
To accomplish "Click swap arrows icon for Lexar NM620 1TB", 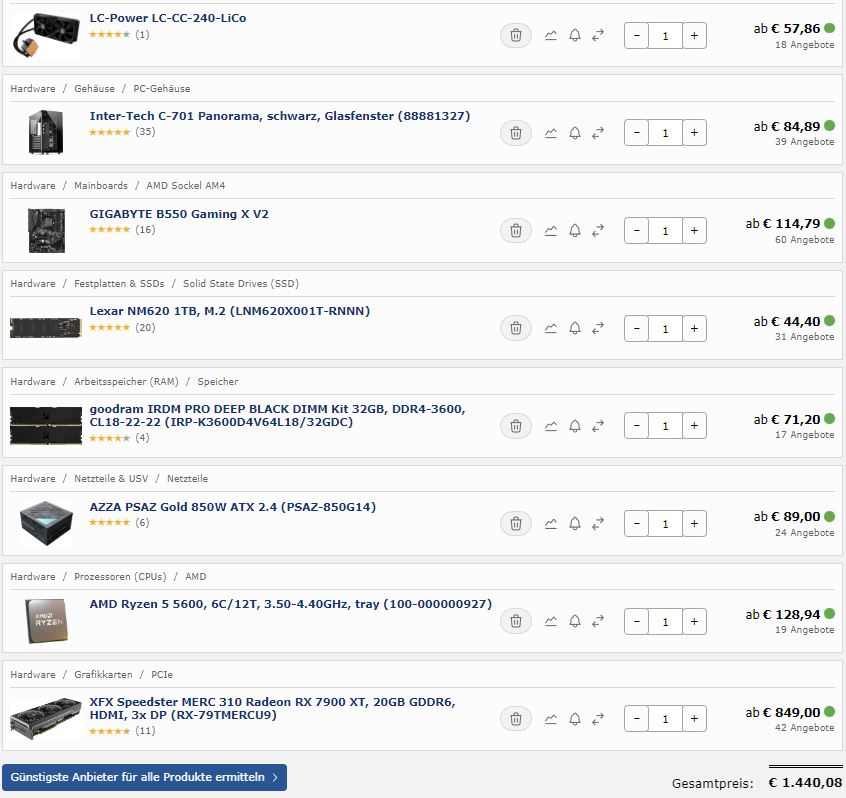I will pyautogui.click(x=598, y=329).
